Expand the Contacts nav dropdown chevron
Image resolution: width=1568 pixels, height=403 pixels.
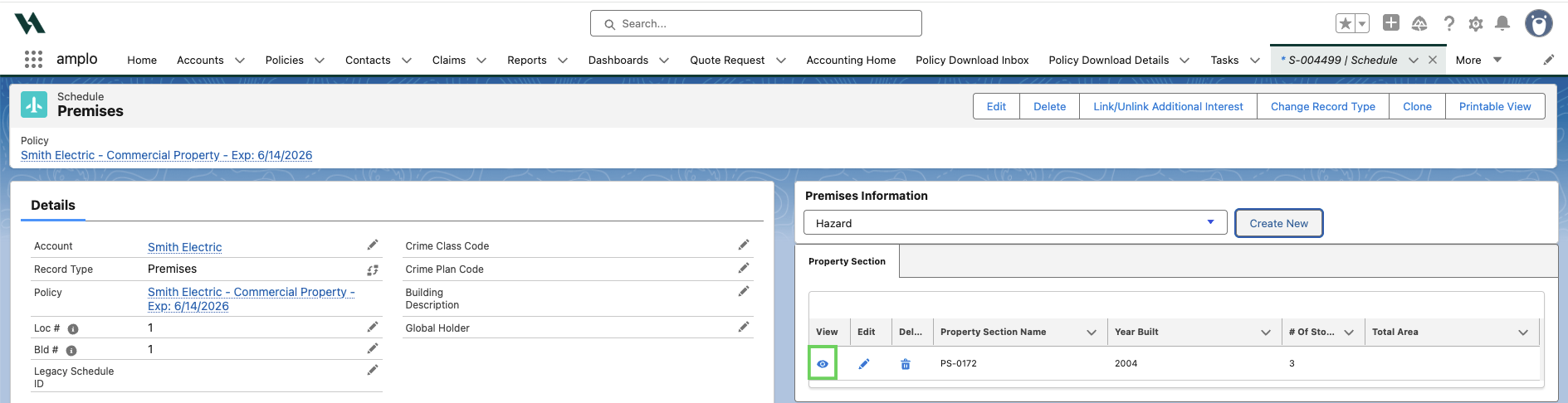click(407, 60)
